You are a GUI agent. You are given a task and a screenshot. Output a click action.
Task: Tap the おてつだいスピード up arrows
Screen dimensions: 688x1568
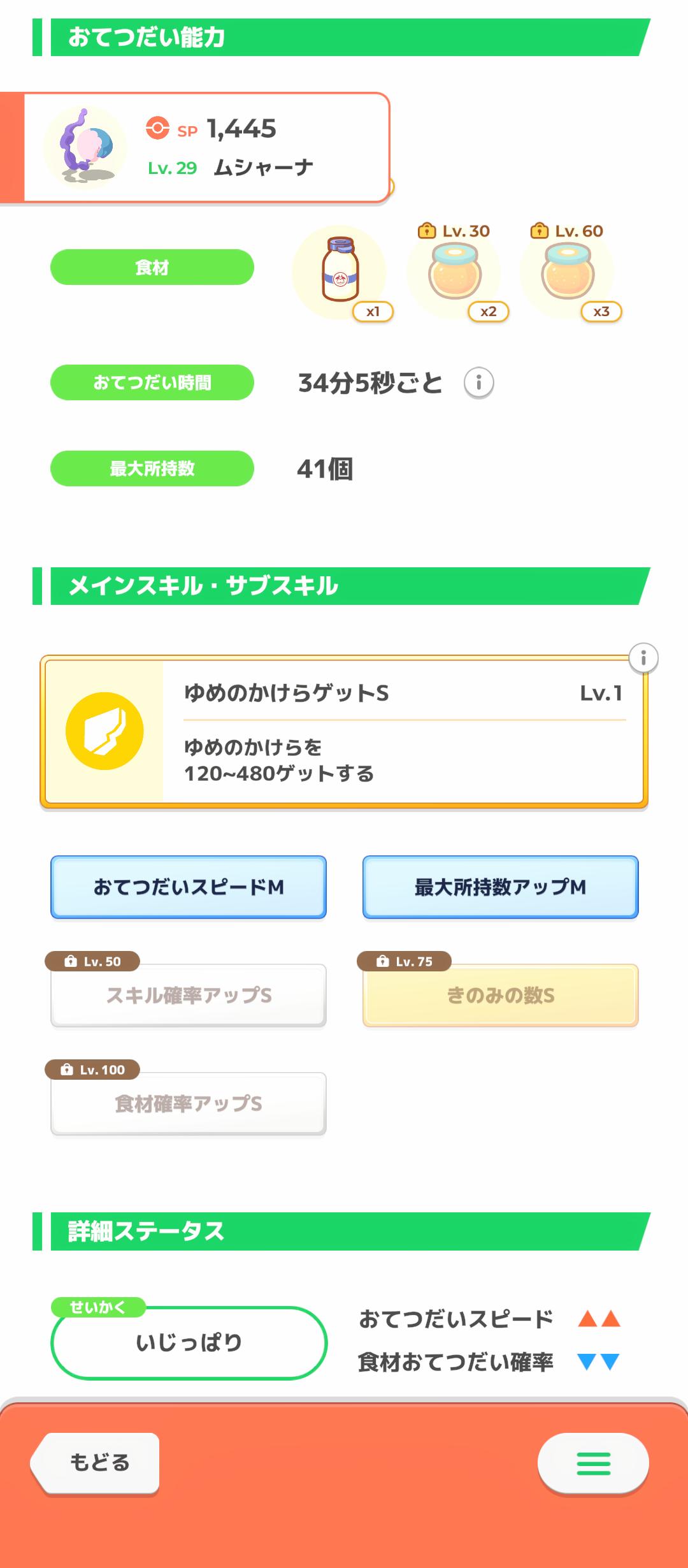(x=599, y=1318)
